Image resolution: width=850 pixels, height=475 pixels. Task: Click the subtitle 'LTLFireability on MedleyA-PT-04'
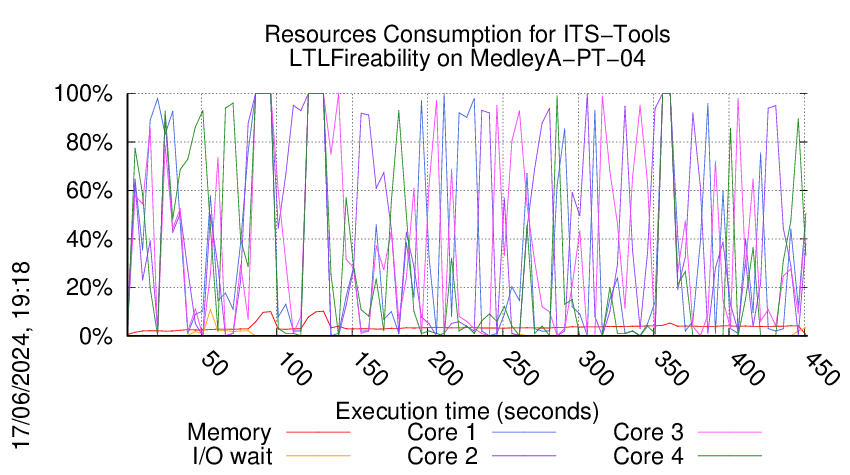click(467, 58)
